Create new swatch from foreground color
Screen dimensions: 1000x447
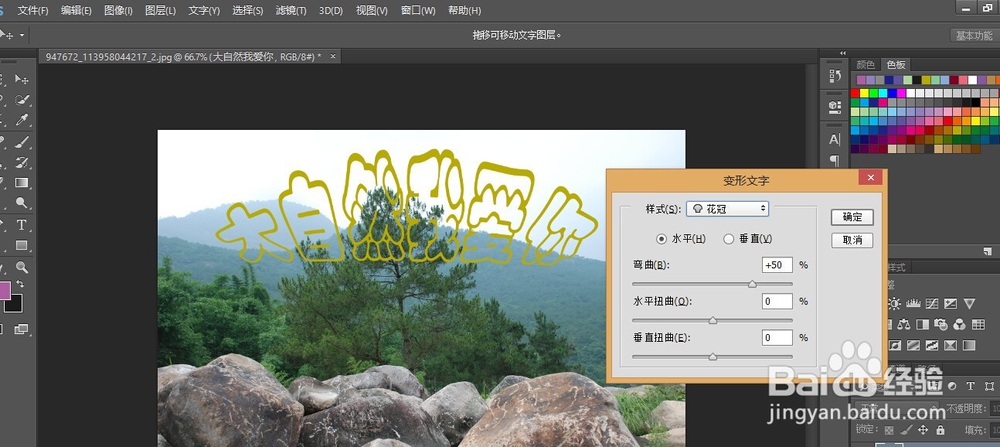click(987, 251)
